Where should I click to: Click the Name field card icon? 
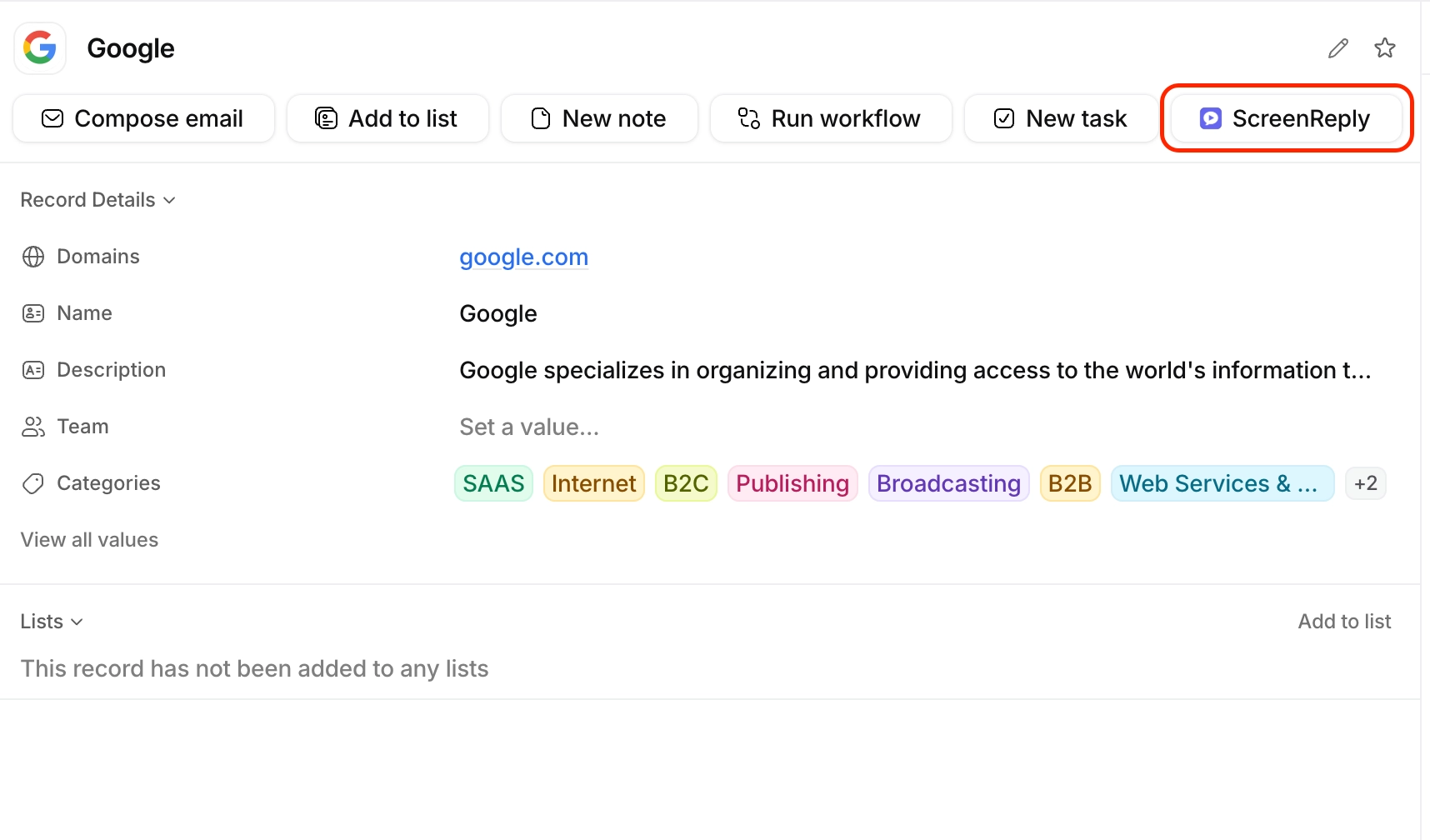pyautogui.click(x=33, y=313)
